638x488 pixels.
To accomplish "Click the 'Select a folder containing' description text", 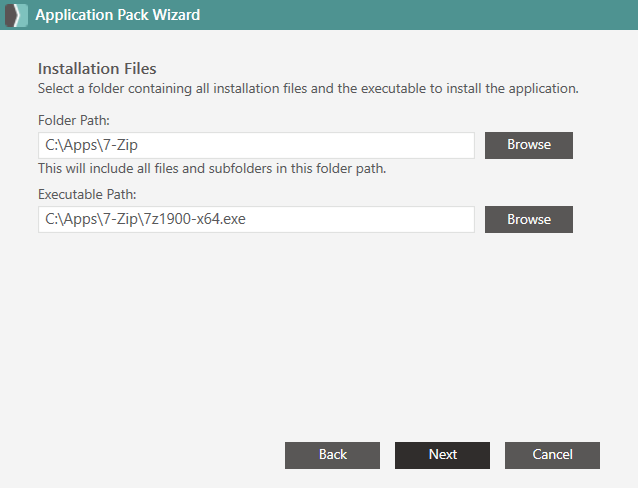I will pos(308,88).
